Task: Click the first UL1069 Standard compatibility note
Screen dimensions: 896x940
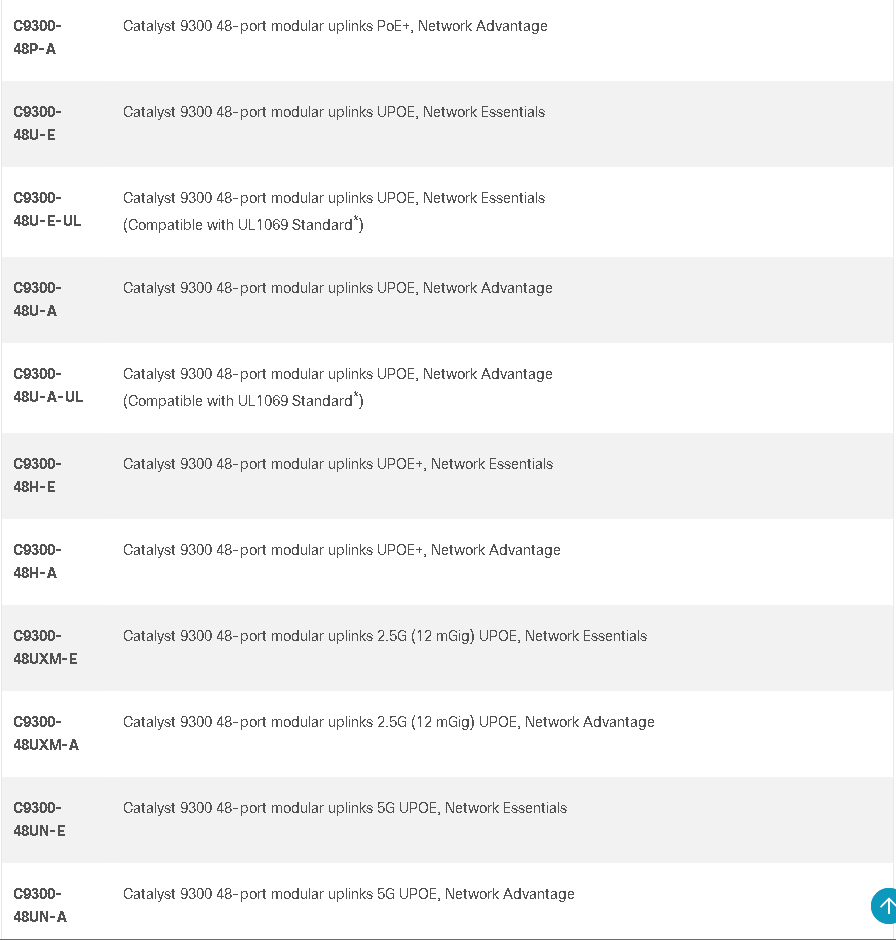Action: tap(243, 224)
